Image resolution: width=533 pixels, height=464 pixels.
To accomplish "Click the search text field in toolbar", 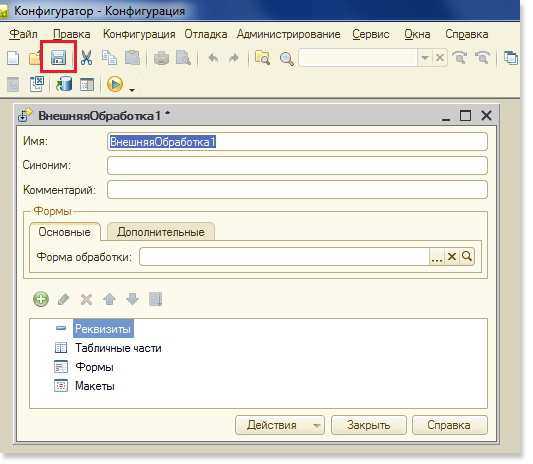I will pyautogui.click(x=358, y=58).
